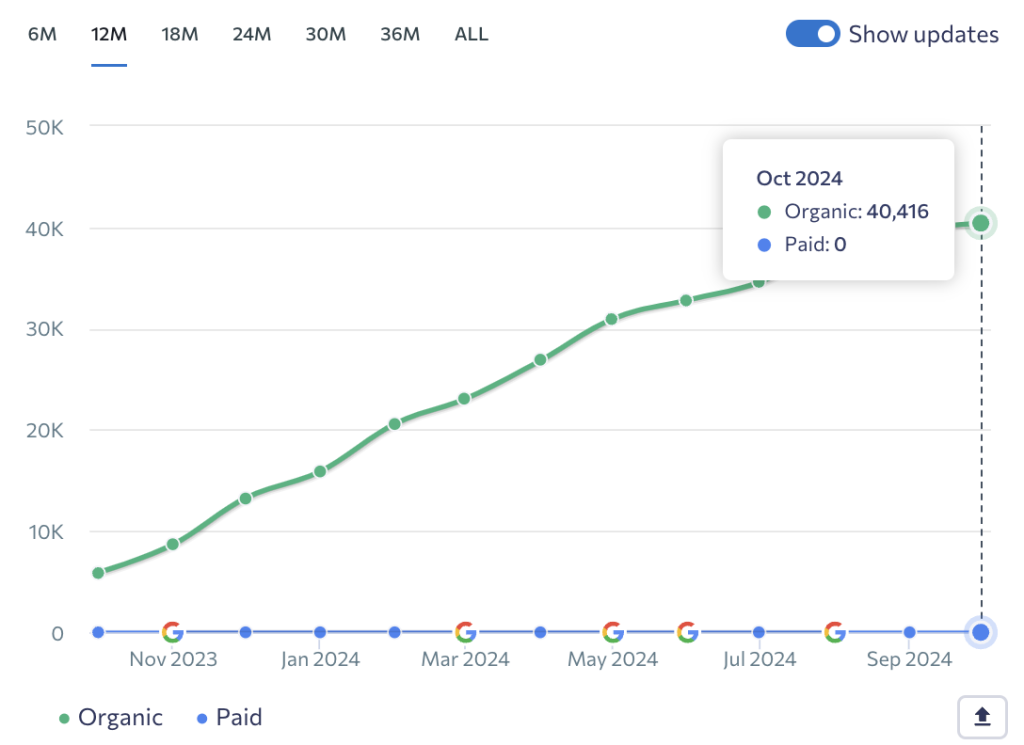The width and height of the screenshot is (1024, 745).
Task: Toggle the Organic series in the legend
Action: pos(110,717)
